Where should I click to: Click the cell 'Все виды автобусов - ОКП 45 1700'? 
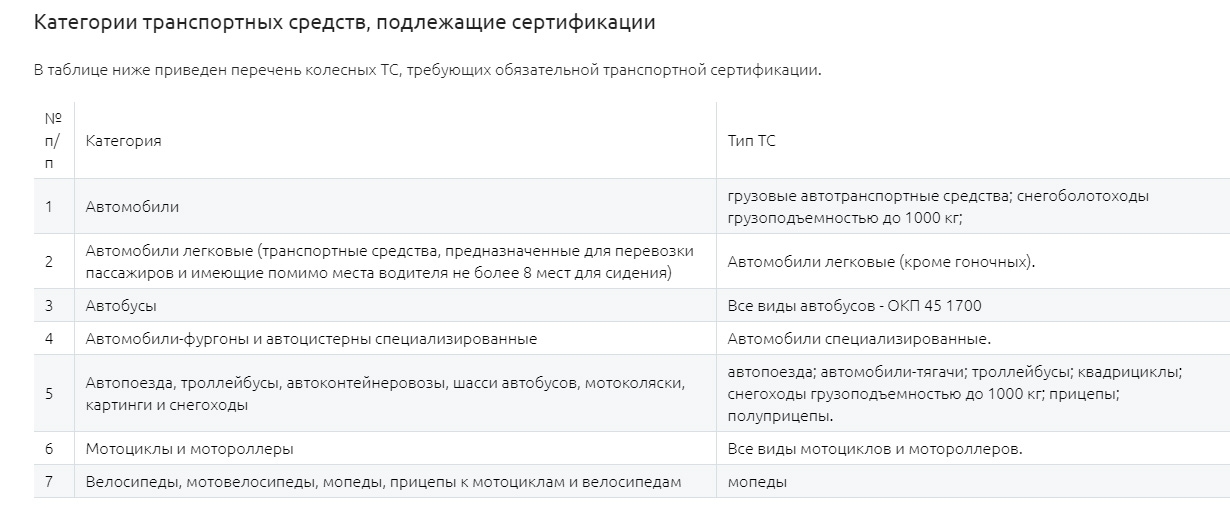(x=973, y=305)
